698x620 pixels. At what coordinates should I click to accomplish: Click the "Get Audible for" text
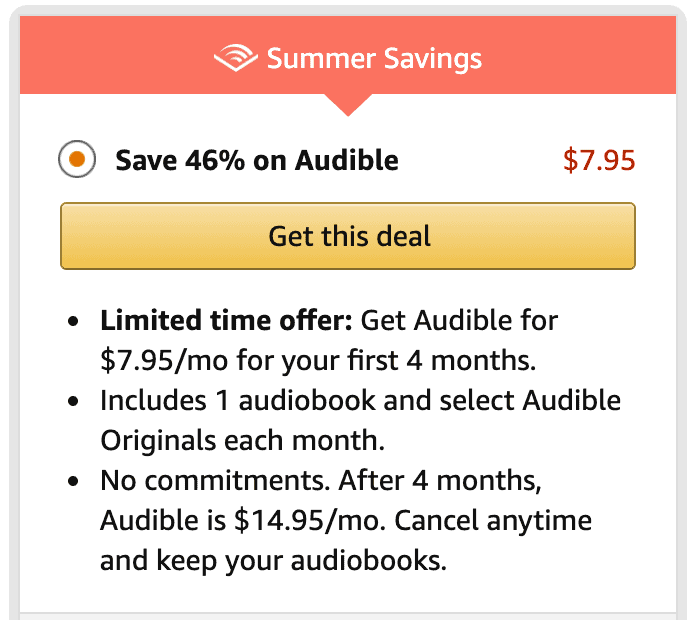tap(459, 321)
